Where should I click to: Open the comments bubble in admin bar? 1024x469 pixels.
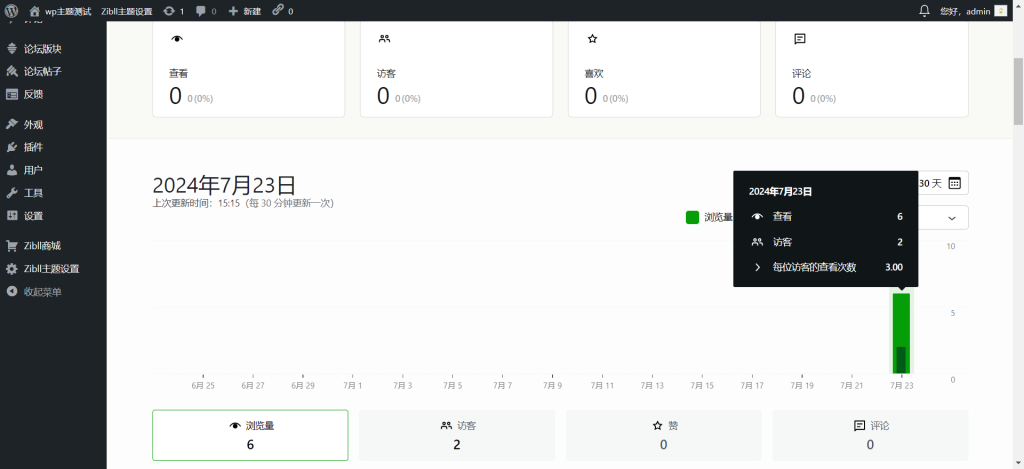click(x=201, y=11)
